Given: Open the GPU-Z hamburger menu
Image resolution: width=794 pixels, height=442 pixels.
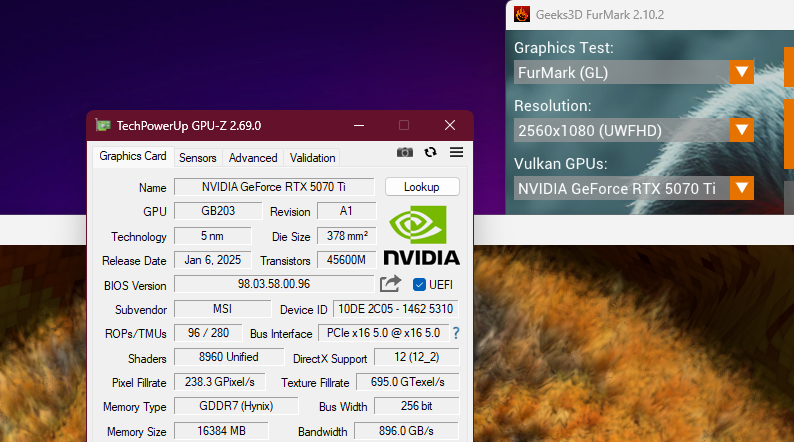Looking at the screenshot, I should pyautogui.click(x=456, y=152).
